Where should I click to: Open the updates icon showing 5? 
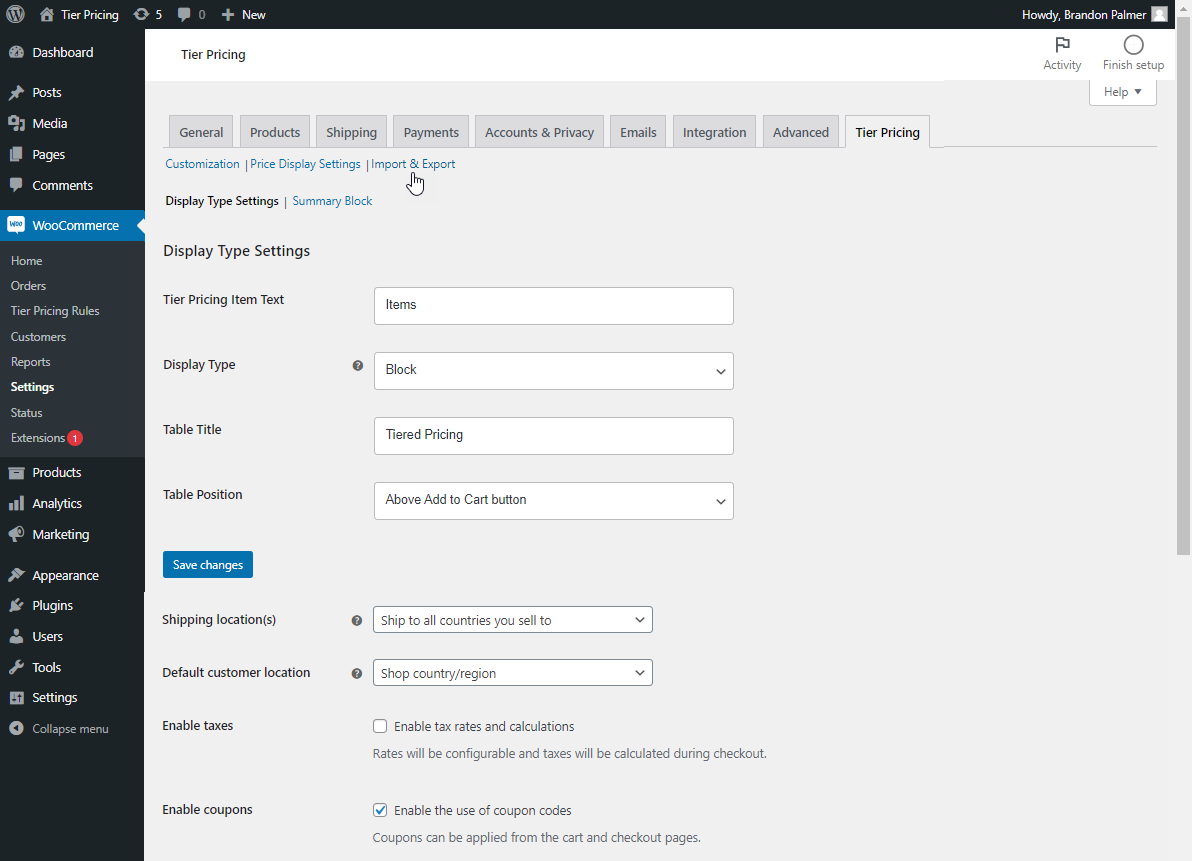[x=141, y=14]
